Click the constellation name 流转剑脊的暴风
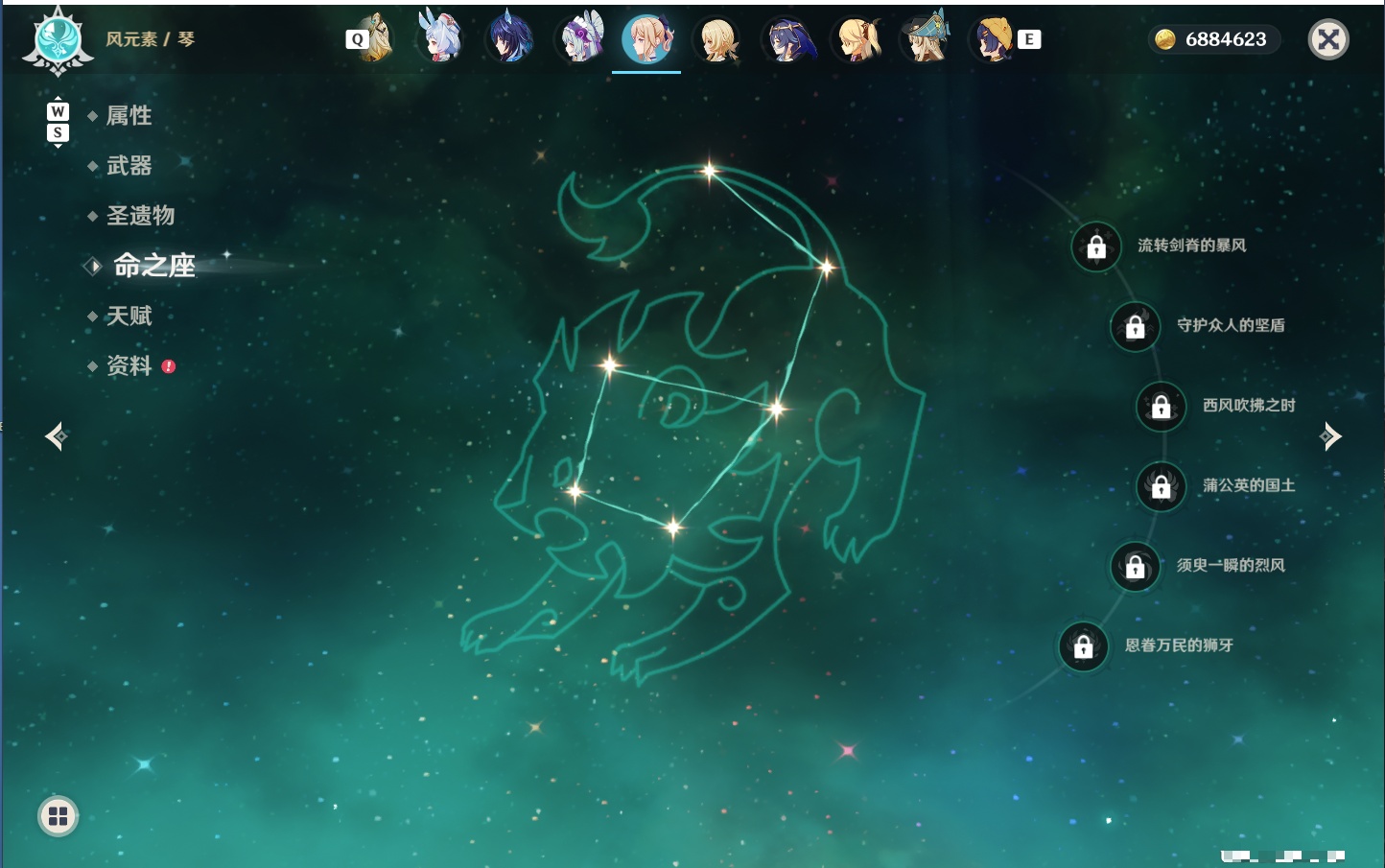 [1192, 246]
